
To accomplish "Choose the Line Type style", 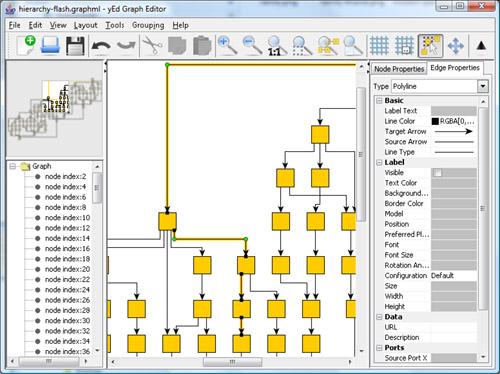I will pos(454,152).
